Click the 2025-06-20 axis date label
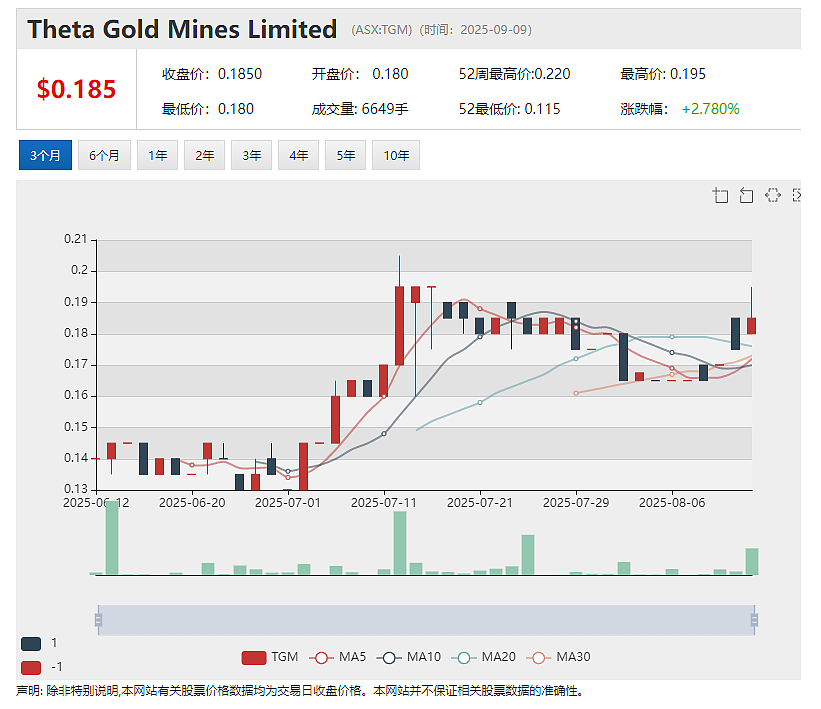 [x=192, y=503]
